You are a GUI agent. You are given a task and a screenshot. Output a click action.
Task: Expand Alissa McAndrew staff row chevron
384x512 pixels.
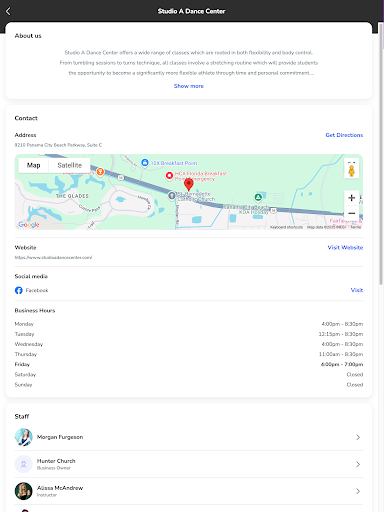click(358, 491)
